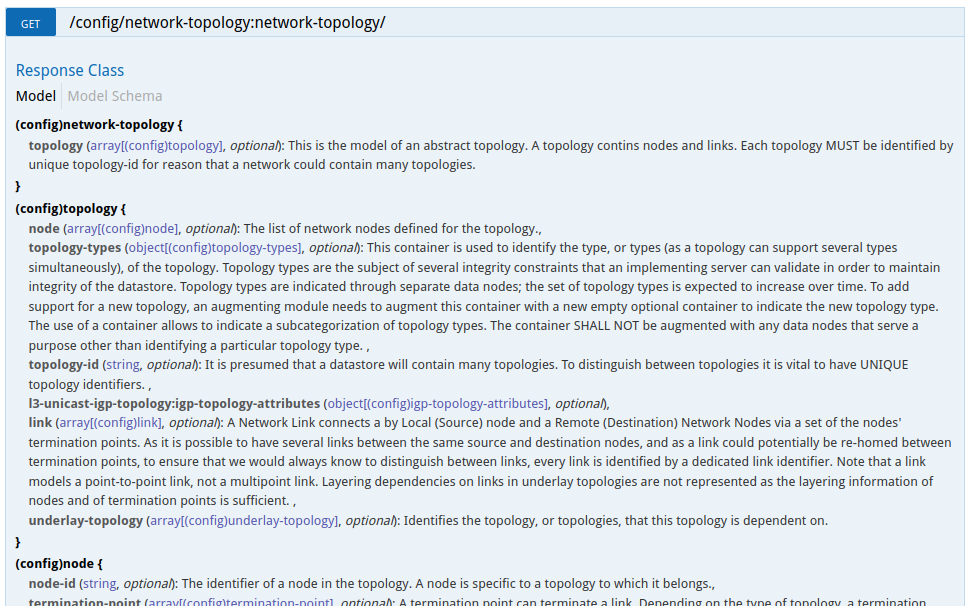Click the string type of node-id
Screen dimensions: 972x606
99,584
